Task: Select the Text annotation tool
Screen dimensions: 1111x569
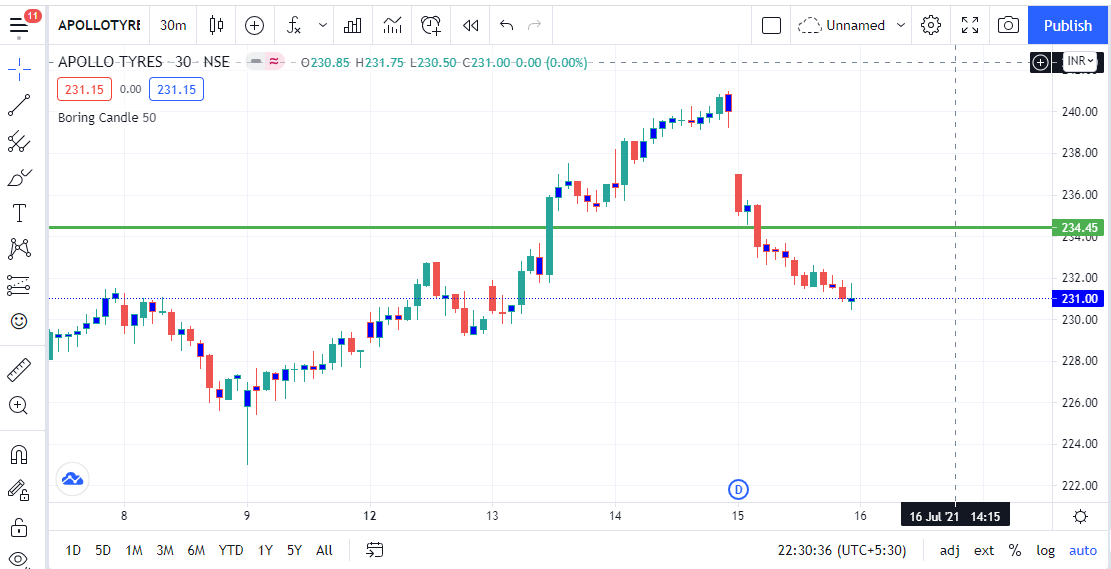Action: pos(19,213)
